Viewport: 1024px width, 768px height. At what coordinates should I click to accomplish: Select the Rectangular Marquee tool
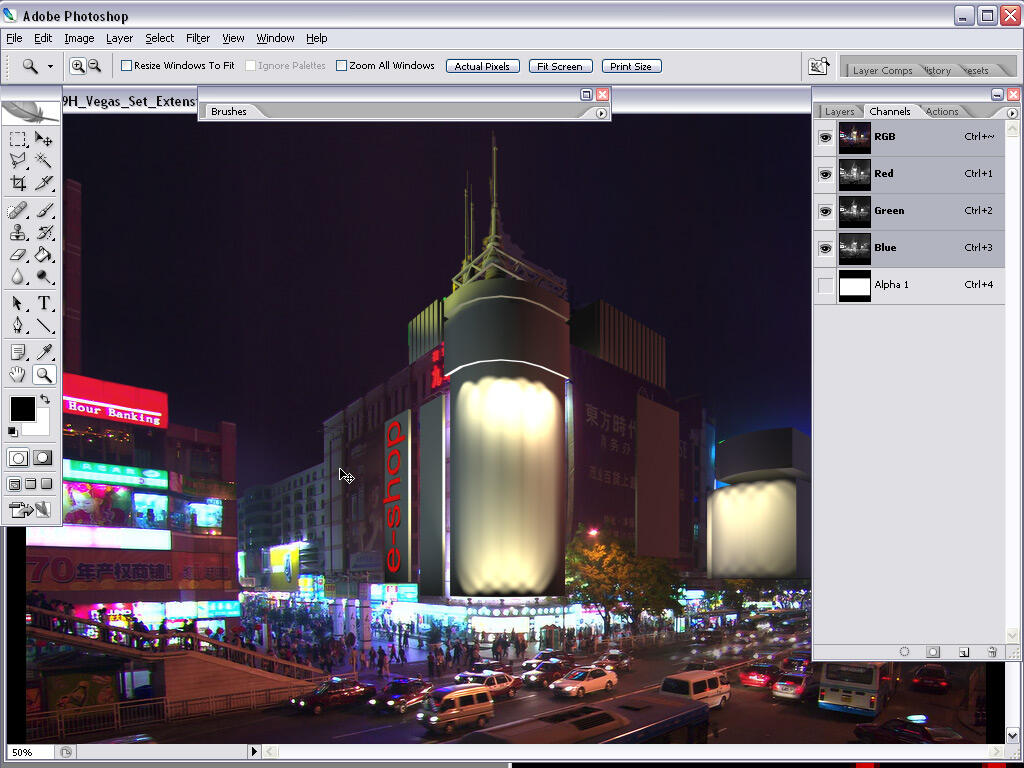coord(18,138)
